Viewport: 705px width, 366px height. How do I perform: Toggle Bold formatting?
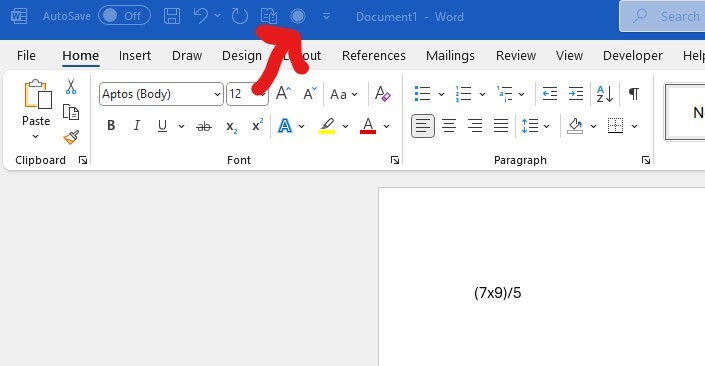111,126
